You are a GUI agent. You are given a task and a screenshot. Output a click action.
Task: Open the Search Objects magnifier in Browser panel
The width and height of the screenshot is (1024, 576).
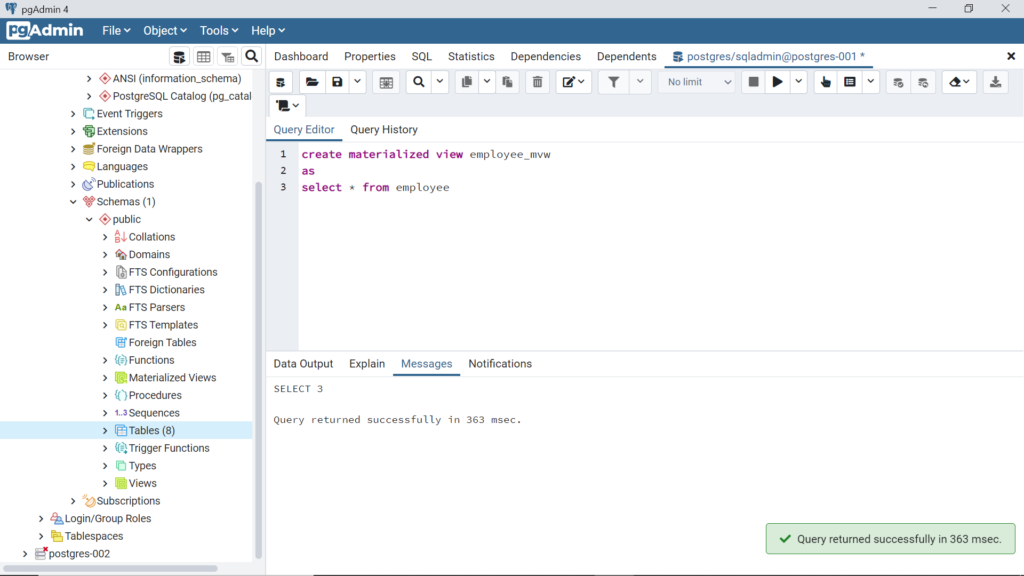(x=251, y=57)
